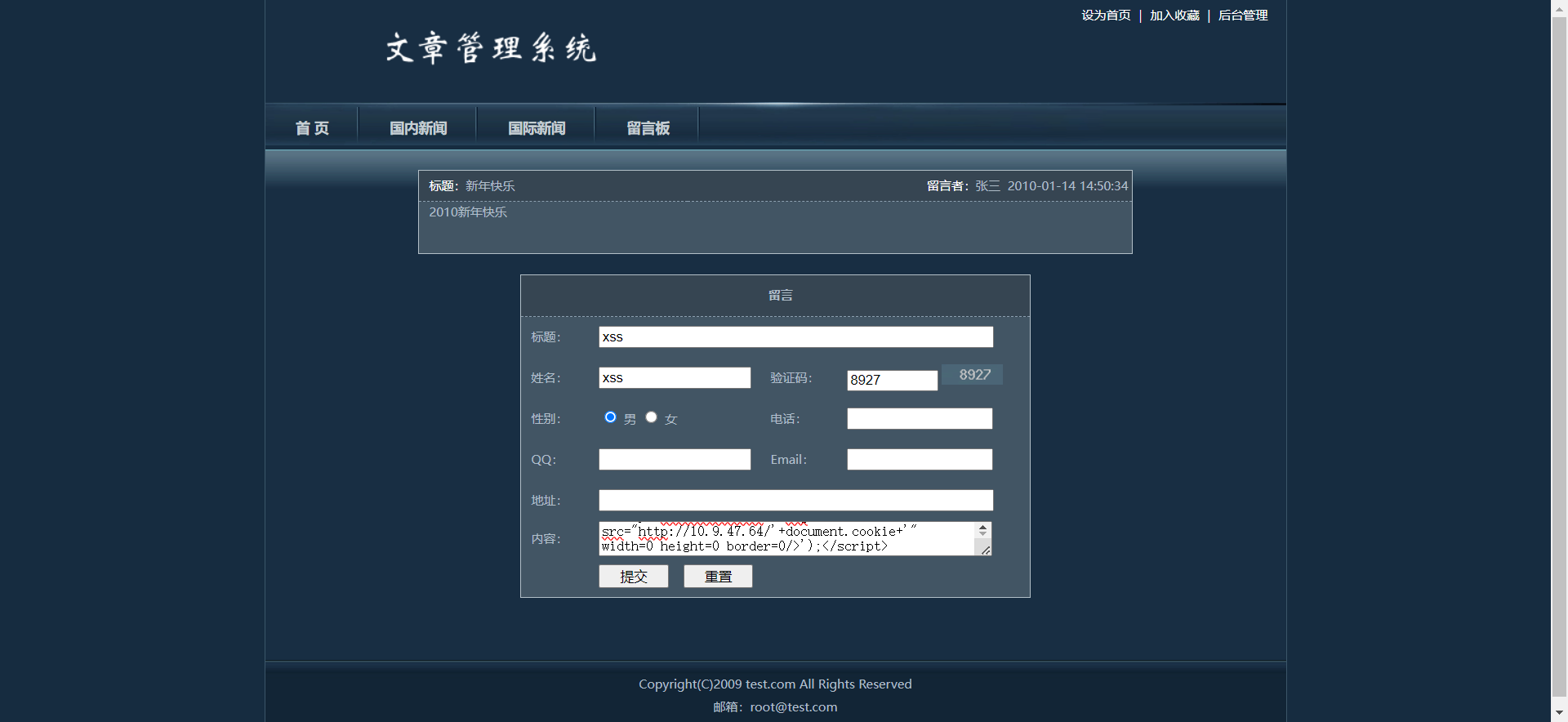
Task: Select the 女 radio button
Action: 651,417
